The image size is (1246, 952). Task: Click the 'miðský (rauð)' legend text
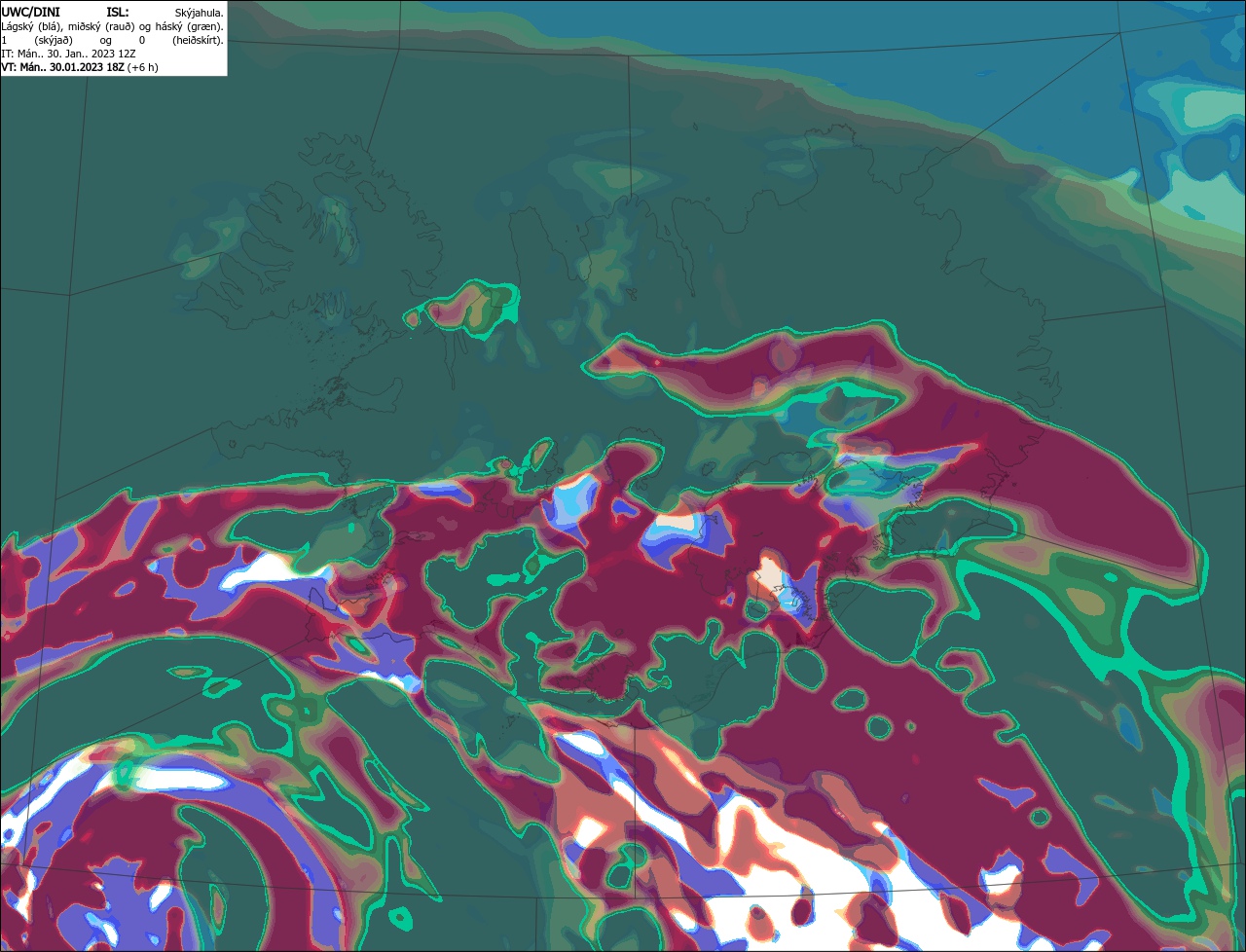point(101,27)
